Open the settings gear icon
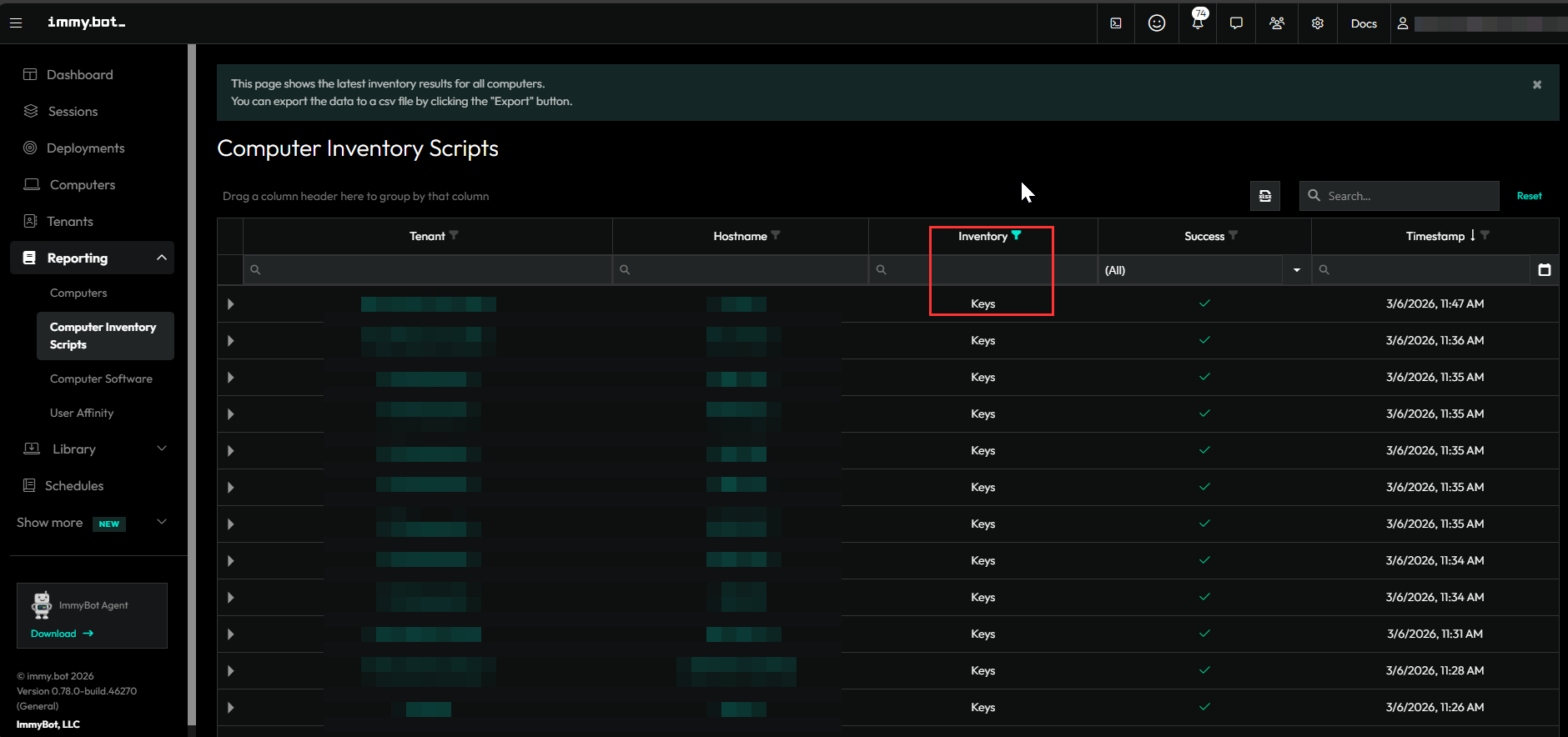 click(1318, 23)
